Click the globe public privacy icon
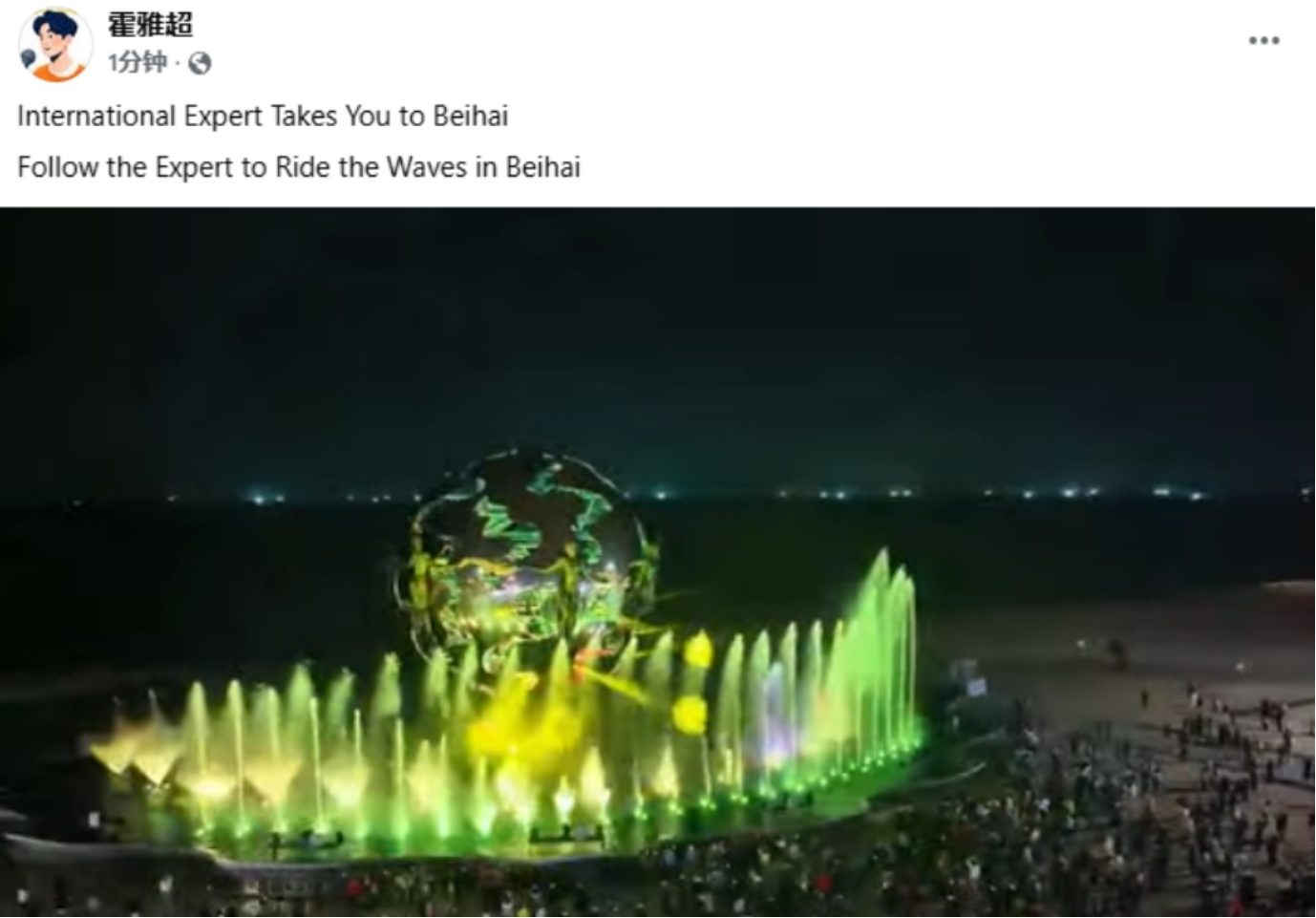 click(x=200, y=64)
